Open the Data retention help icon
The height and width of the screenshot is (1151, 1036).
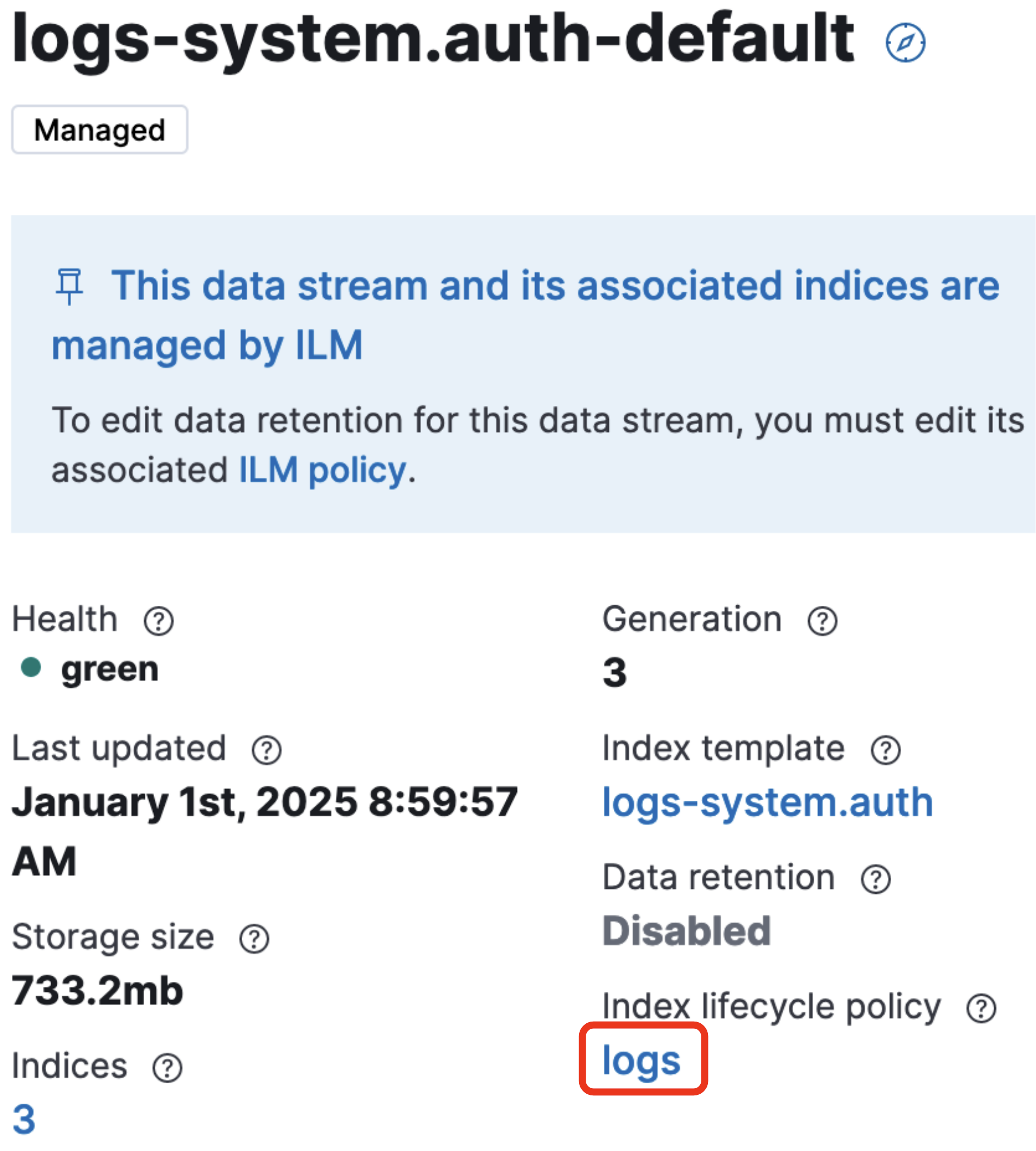(x=875, y=879)
